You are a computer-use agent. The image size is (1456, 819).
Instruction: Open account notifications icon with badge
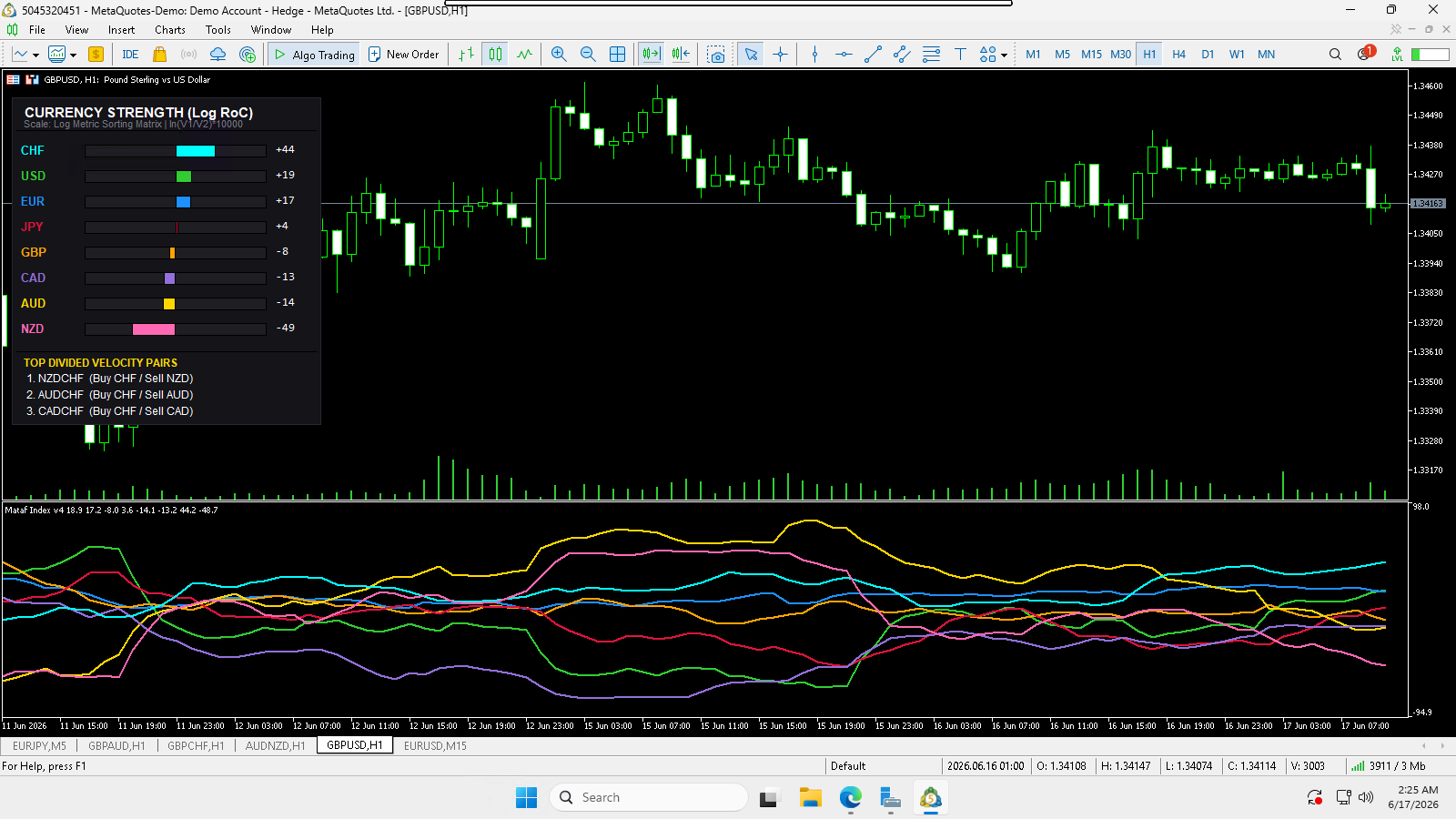[x=1365, y=54]
